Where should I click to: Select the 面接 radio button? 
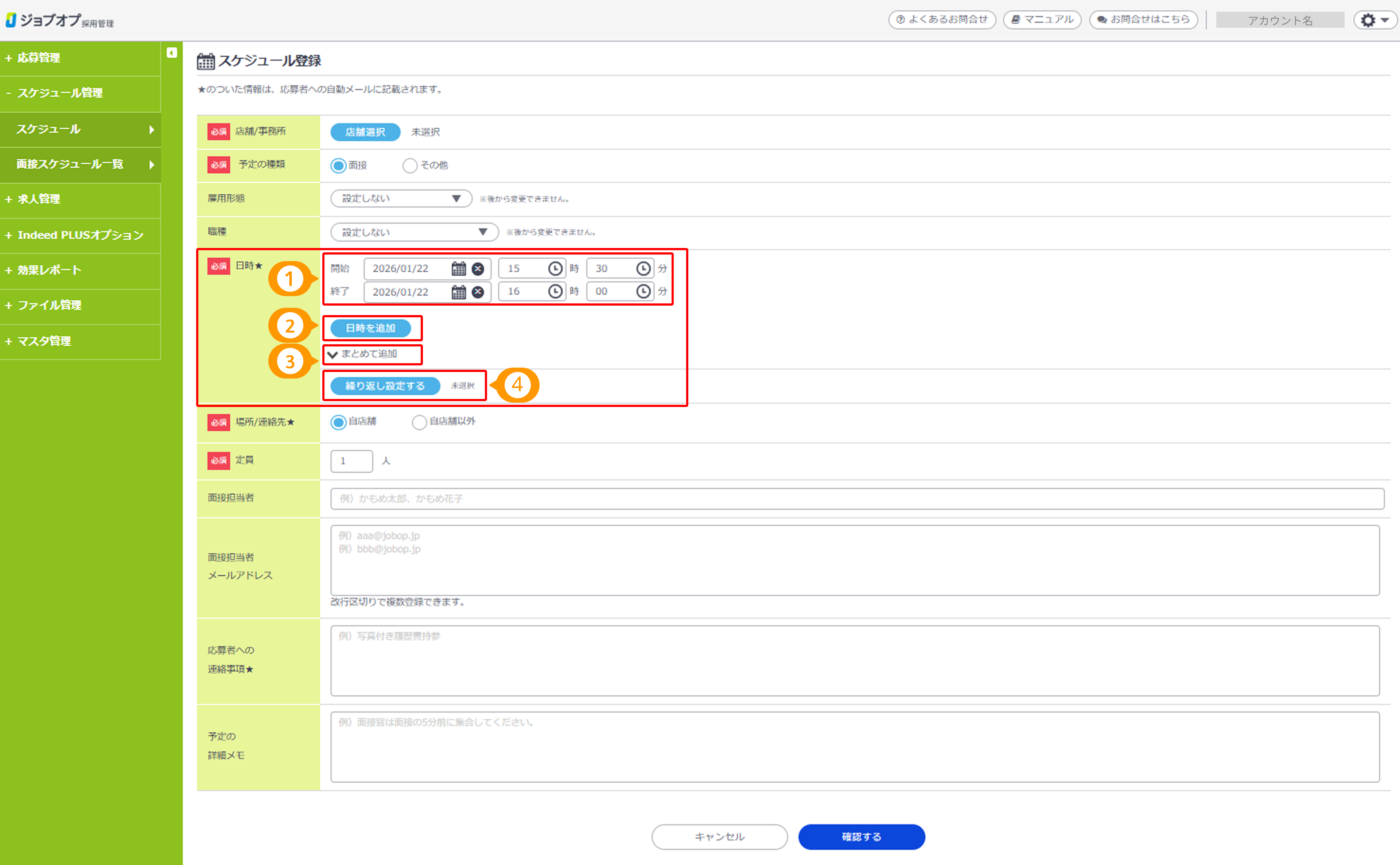[x=339, y=165]
